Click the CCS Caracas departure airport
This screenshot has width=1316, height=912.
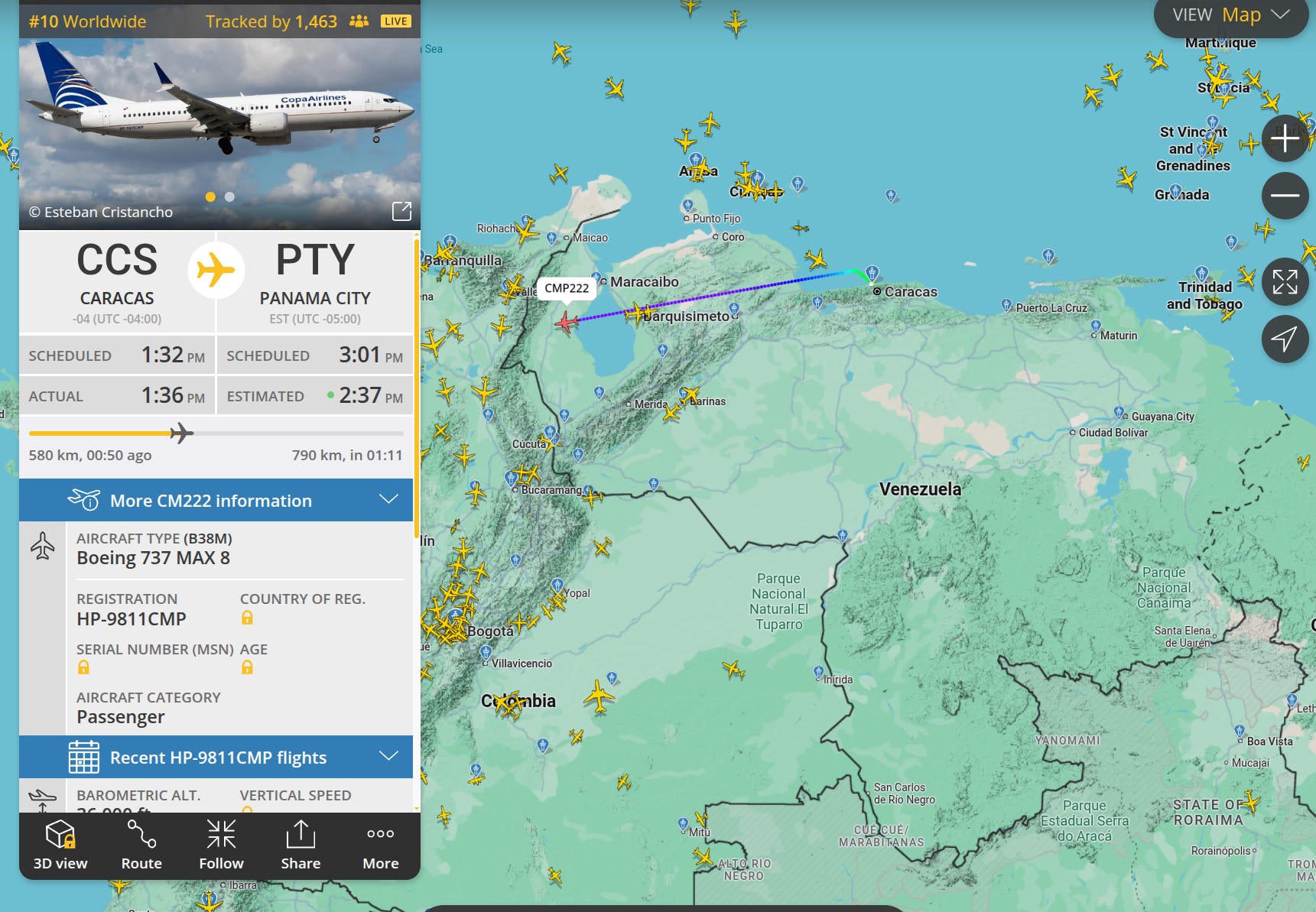pos(117,281)
